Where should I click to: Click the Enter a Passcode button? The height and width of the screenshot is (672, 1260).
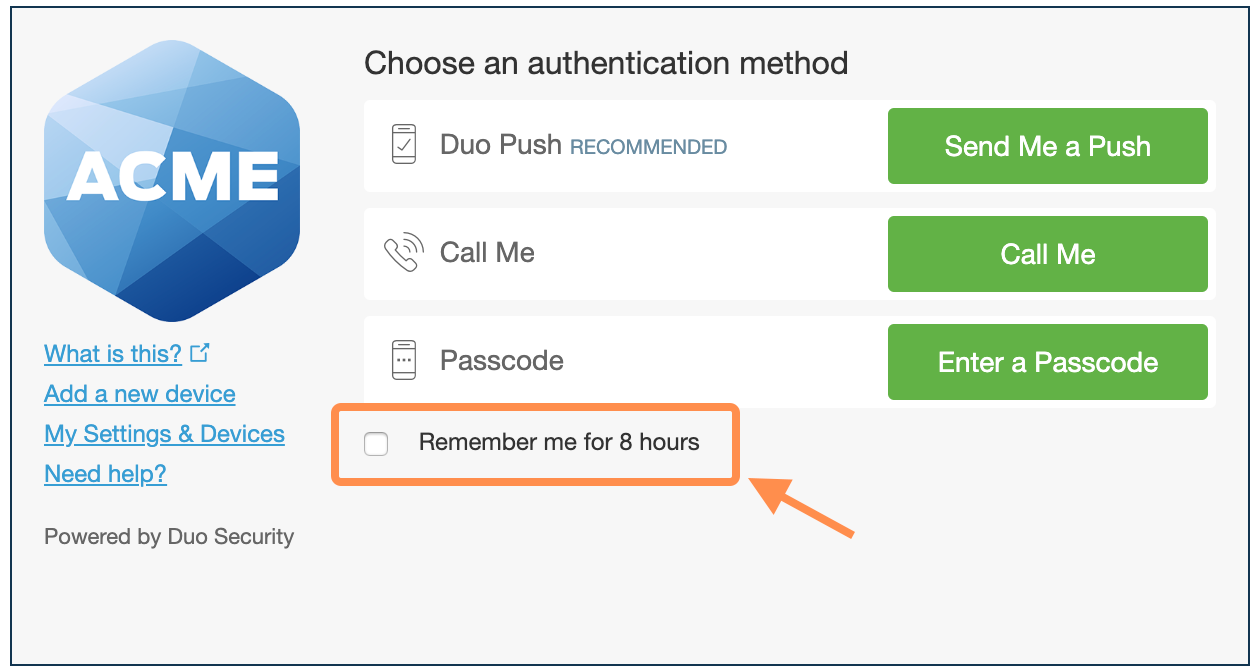click(1047, 361)
